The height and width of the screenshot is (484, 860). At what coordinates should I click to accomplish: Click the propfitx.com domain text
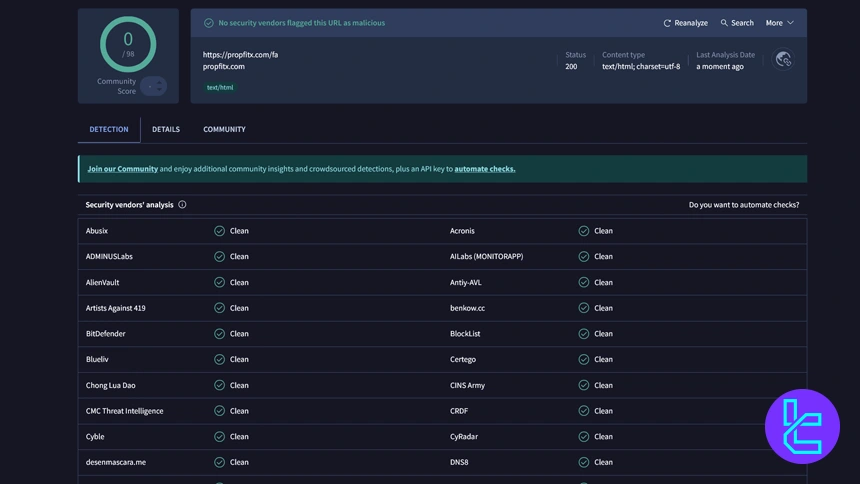tap(224, 66)
